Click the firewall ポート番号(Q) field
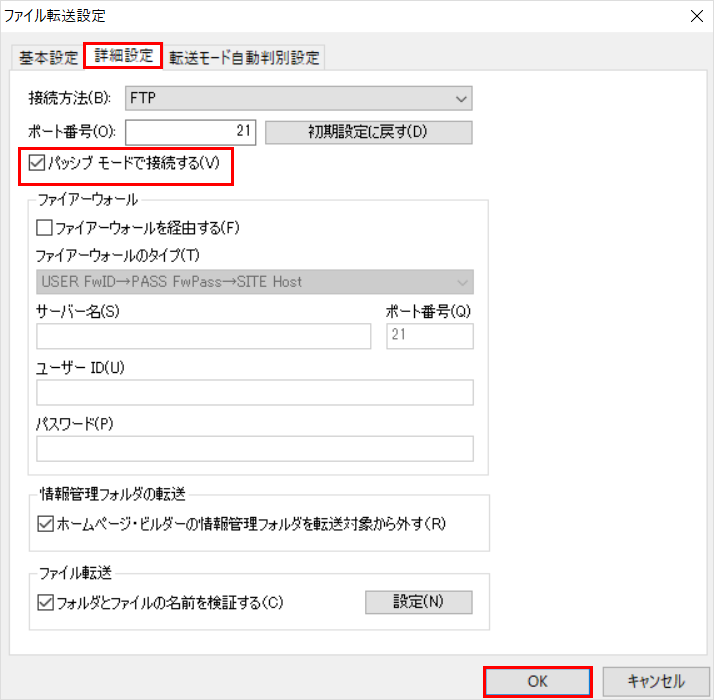The width and height of the screenshot is (714, 700). [429, 337]
